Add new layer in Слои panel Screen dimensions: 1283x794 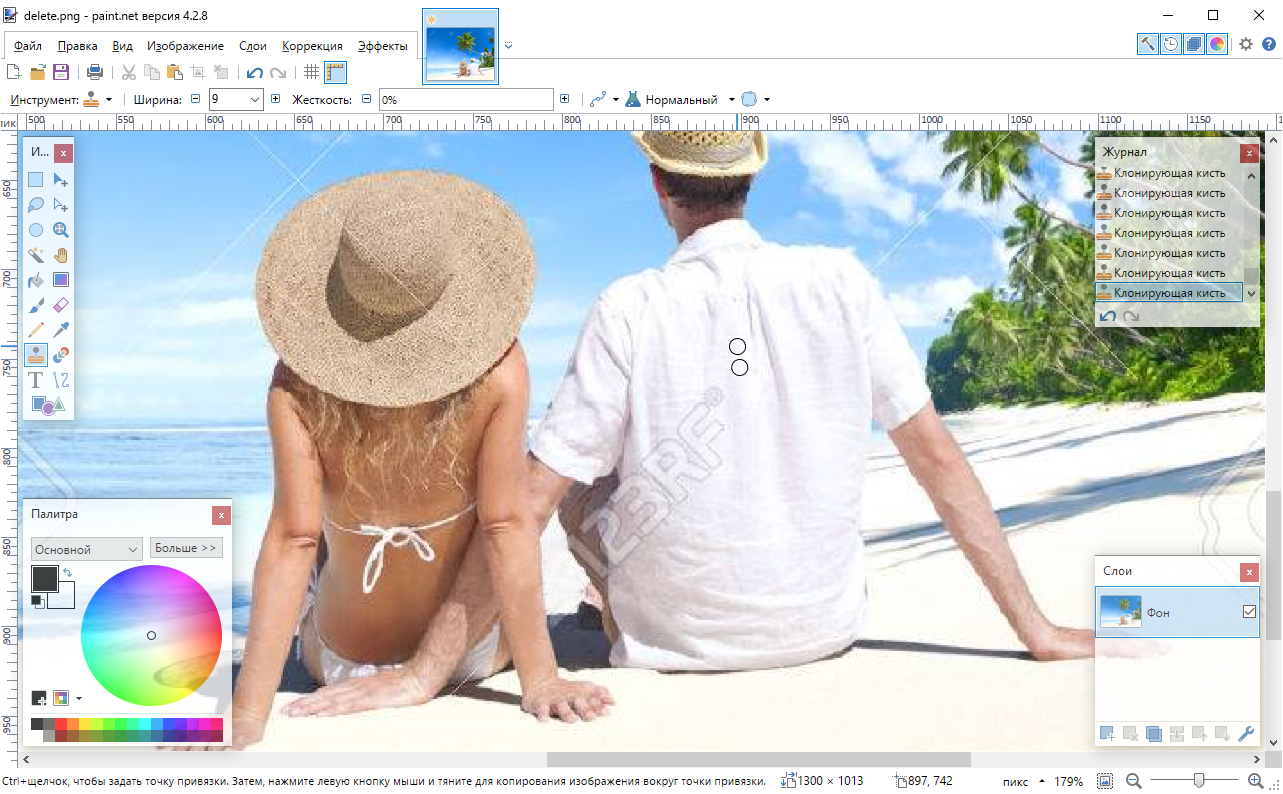(1107, 734)
